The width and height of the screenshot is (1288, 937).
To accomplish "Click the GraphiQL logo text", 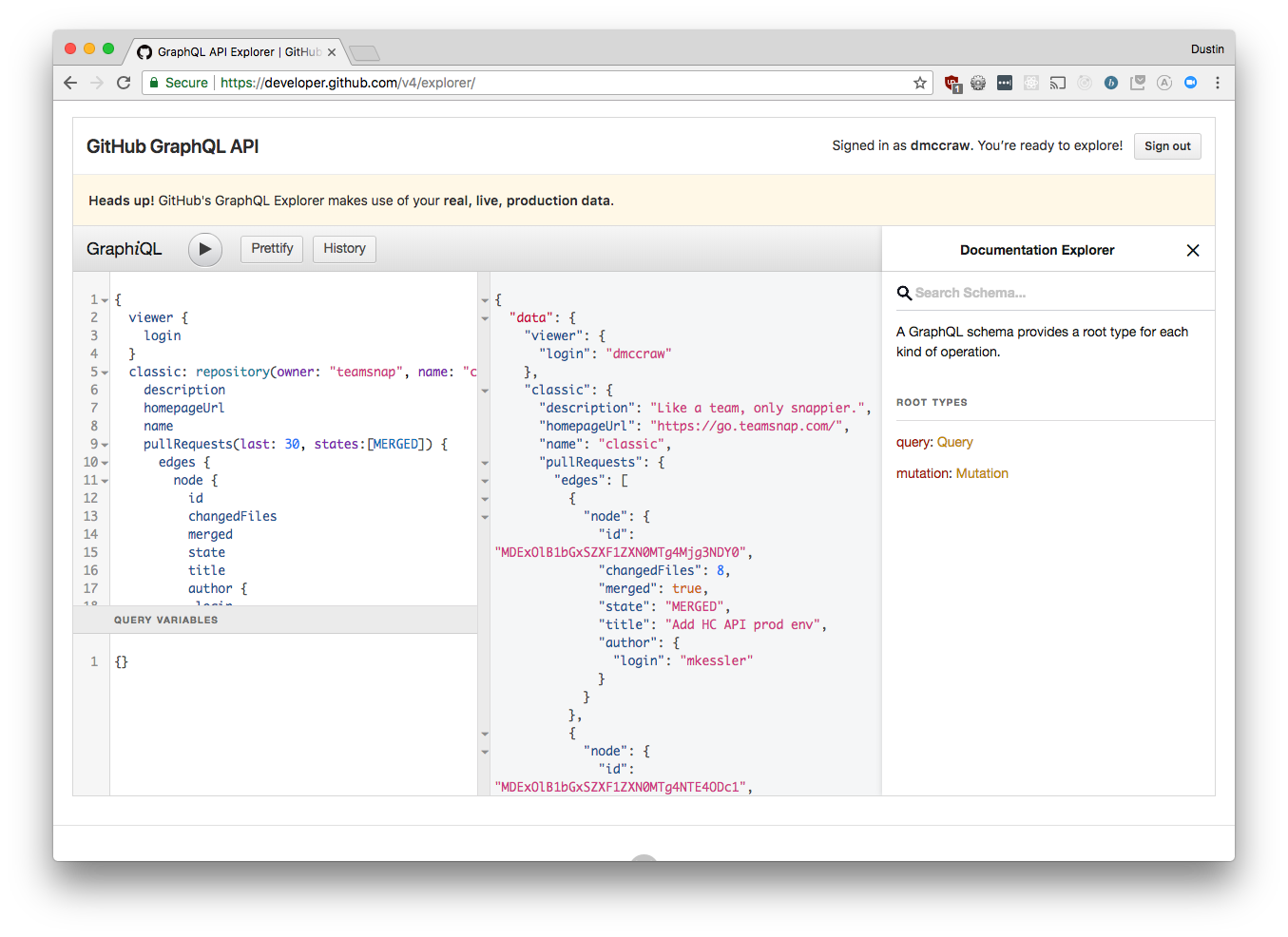I will [x=125, y=249].
